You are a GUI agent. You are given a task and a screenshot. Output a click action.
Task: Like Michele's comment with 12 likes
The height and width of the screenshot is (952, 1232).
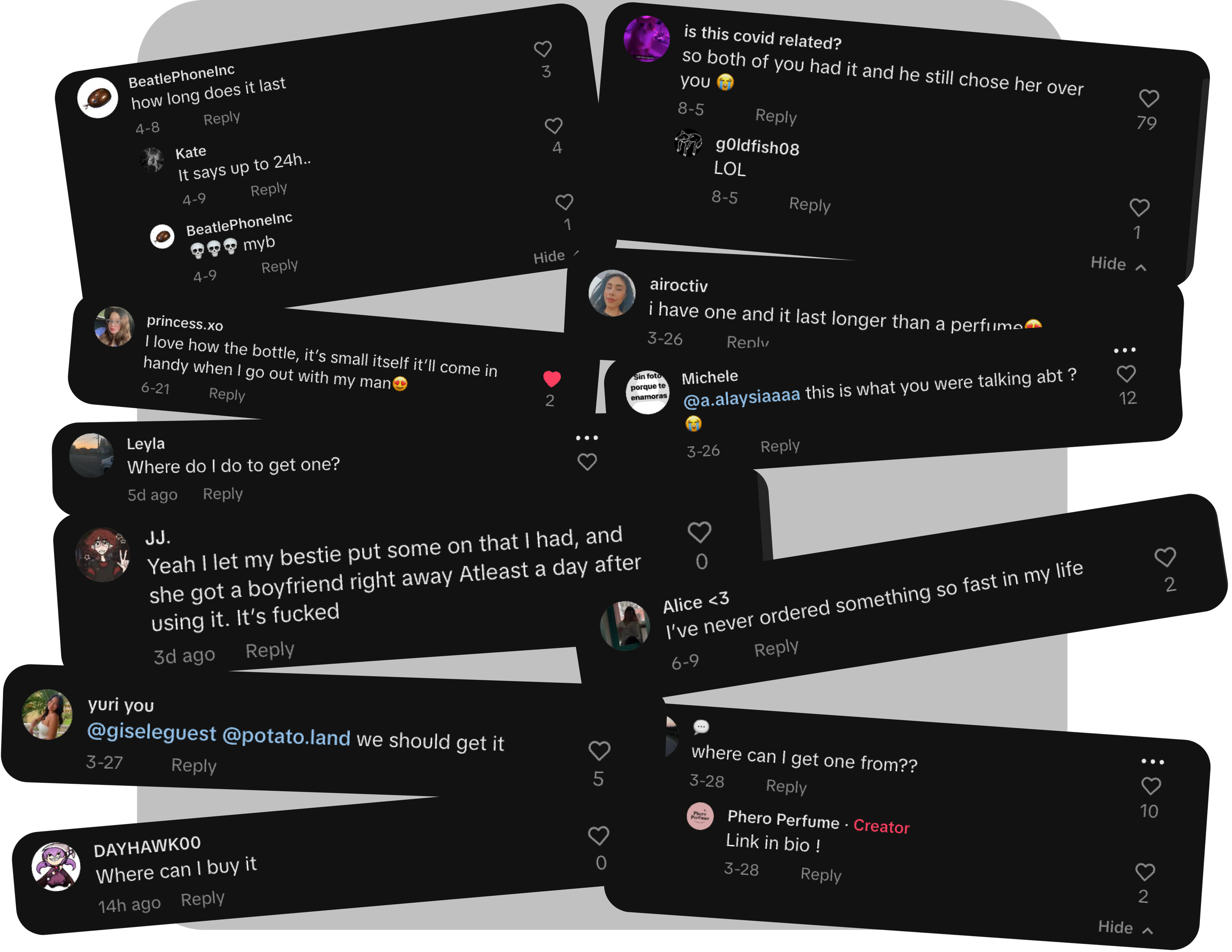pyautogui.click(x=1126, y=374)
